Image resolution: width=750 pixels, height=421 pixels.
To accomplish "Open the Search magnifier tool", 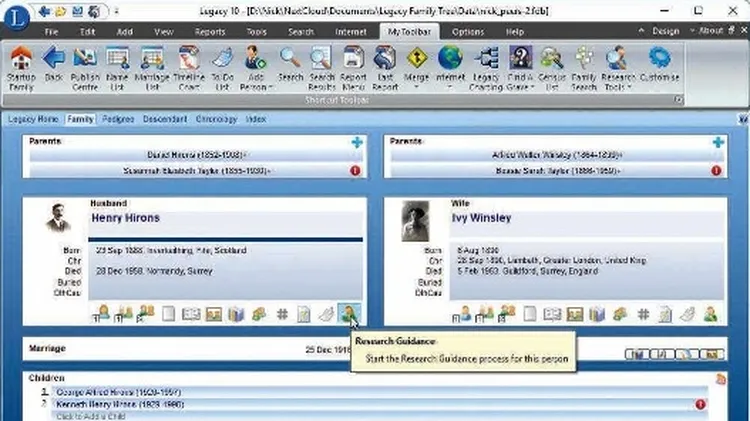I will pyautogui.click(x=290, y=65).
